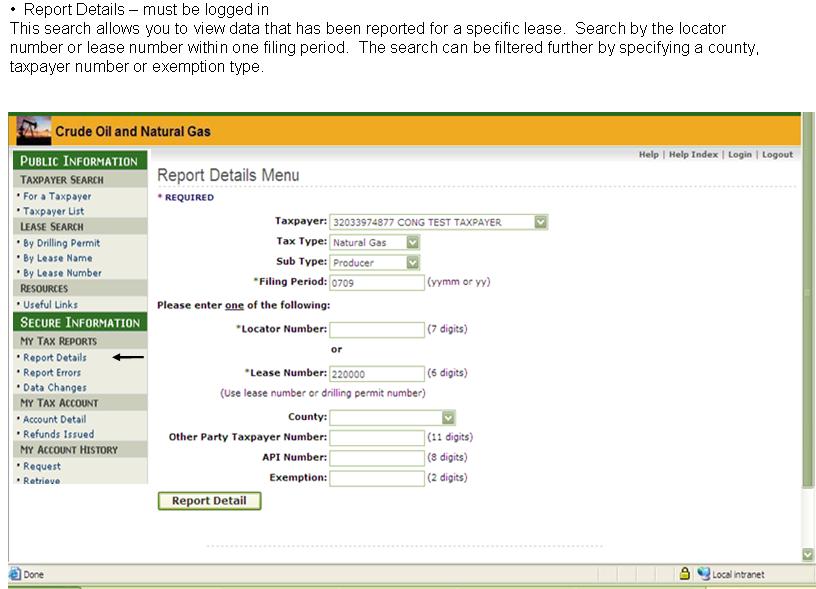
Task: Open the Help link in header
Action: click(649, 155)
